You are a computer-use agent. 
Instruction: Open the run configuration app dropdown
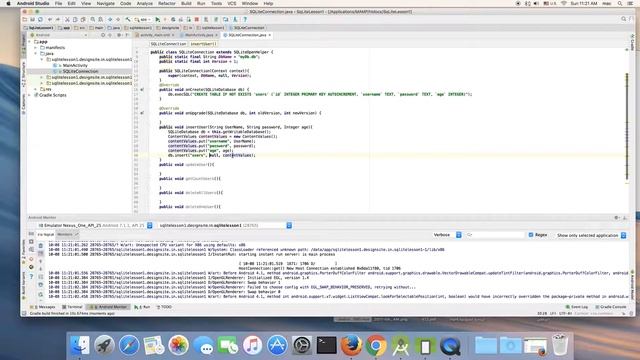click(x=143, y=19)
